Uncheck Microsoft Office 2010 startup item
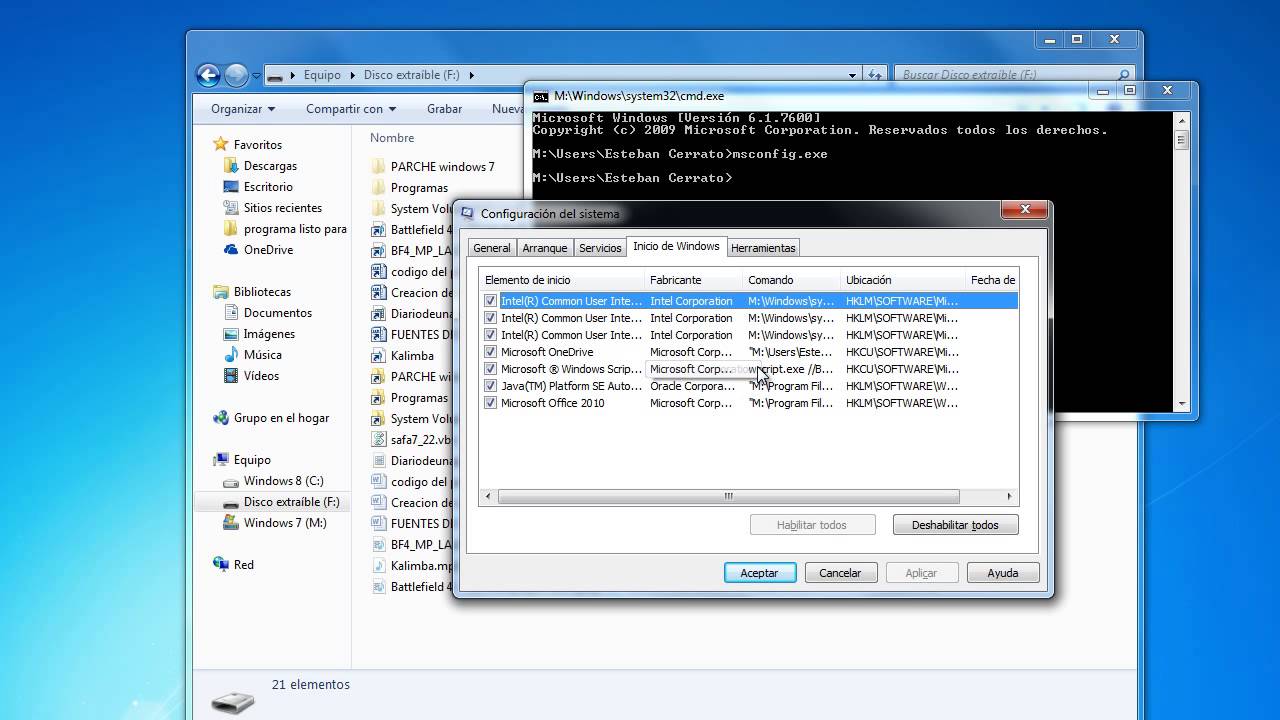This screenshot has width=1280, height=720. 490,403
